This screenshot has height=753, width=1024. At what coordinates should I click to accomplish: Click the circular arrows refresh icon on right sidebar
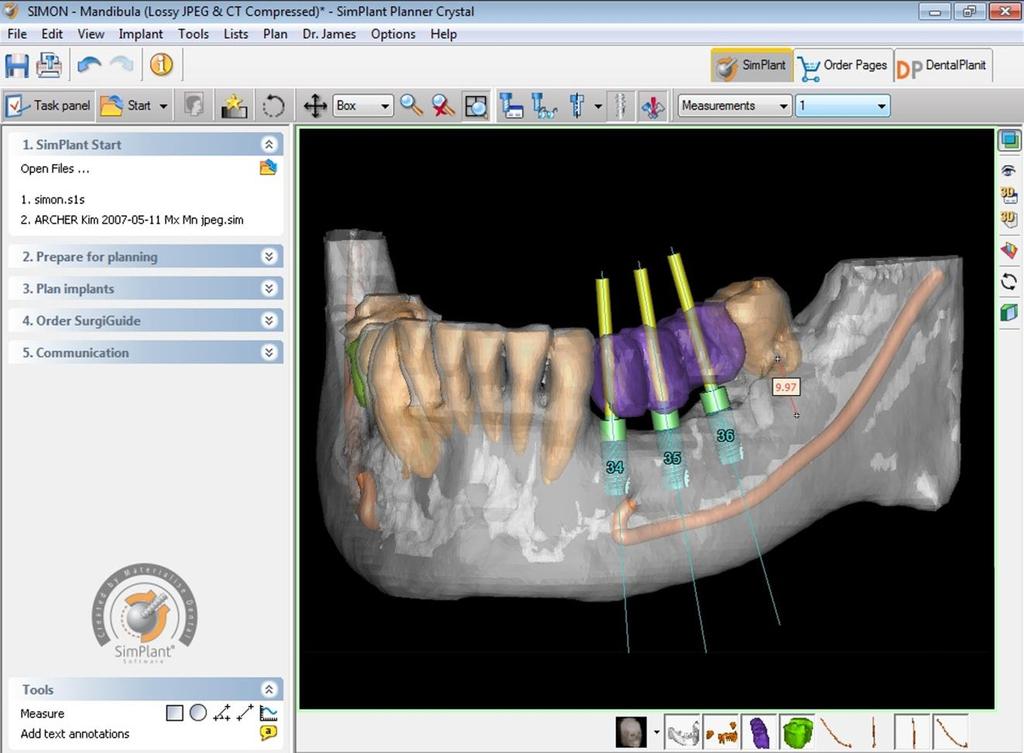pos(1009,281)
